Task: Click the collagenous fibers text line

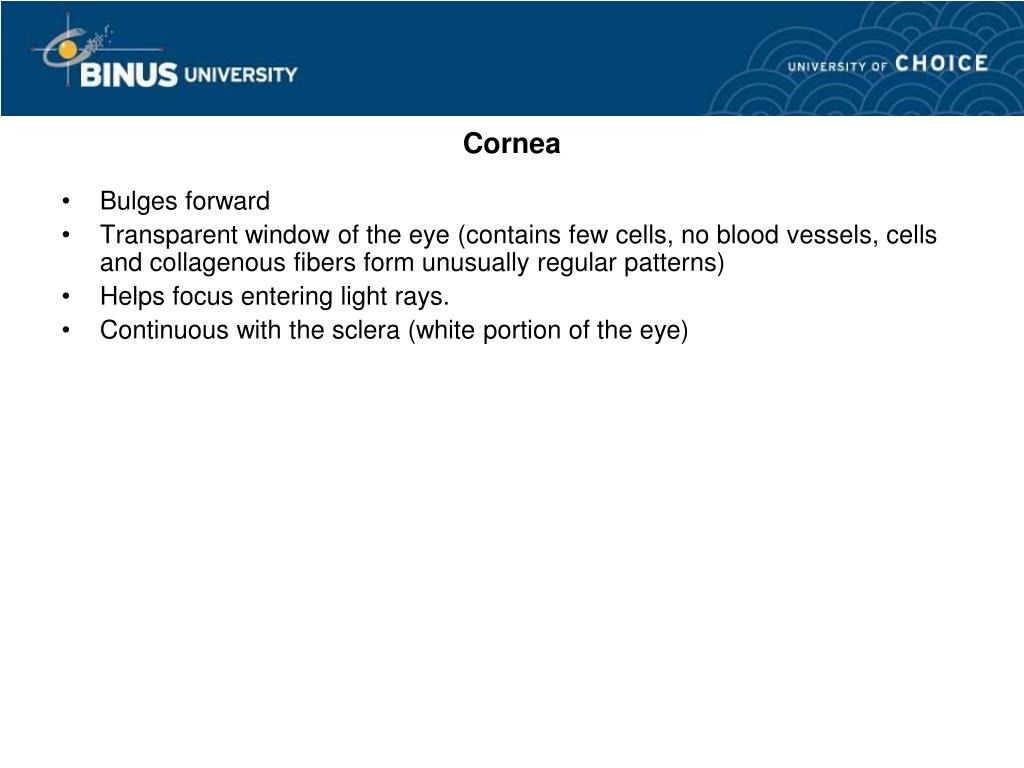Action: pyautogui.click(x=412, y=263)
